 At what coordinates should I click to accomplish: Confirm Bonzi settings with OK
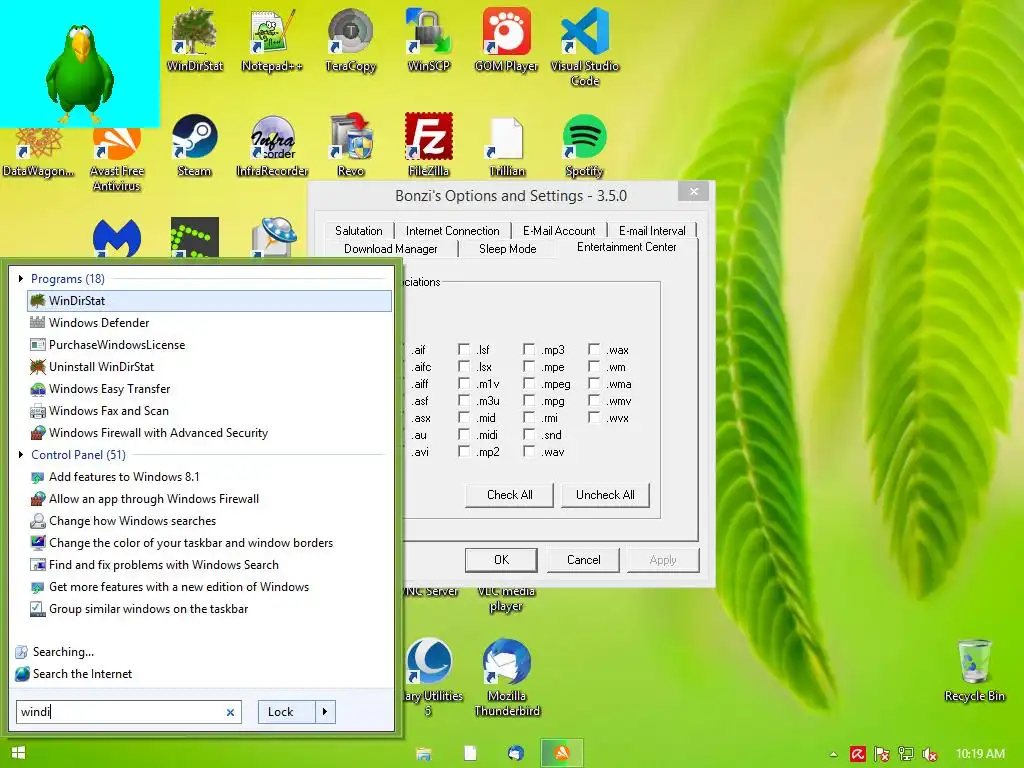(501, 560)
